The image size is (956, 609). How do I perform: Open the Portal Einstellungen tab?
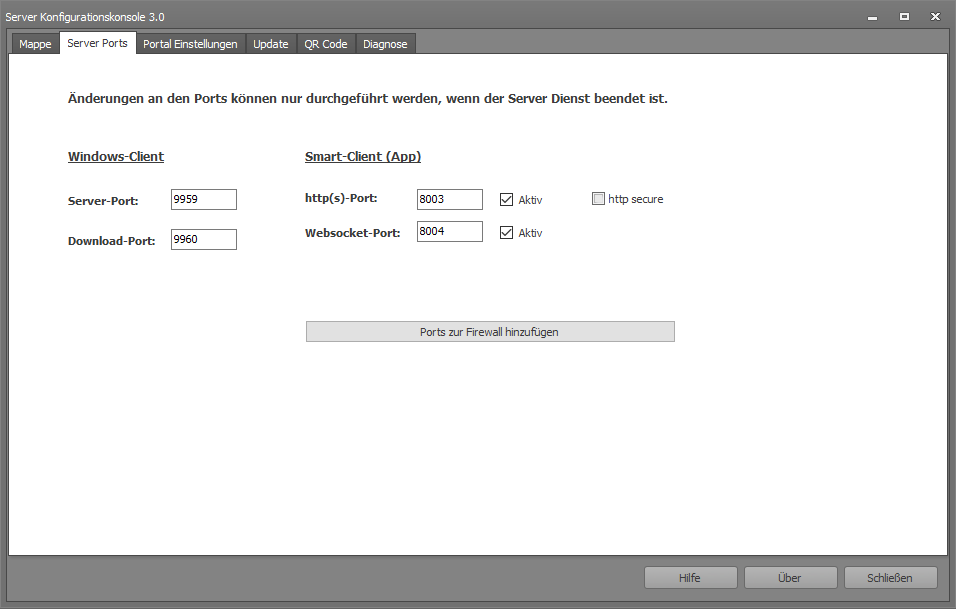point(190,44)
